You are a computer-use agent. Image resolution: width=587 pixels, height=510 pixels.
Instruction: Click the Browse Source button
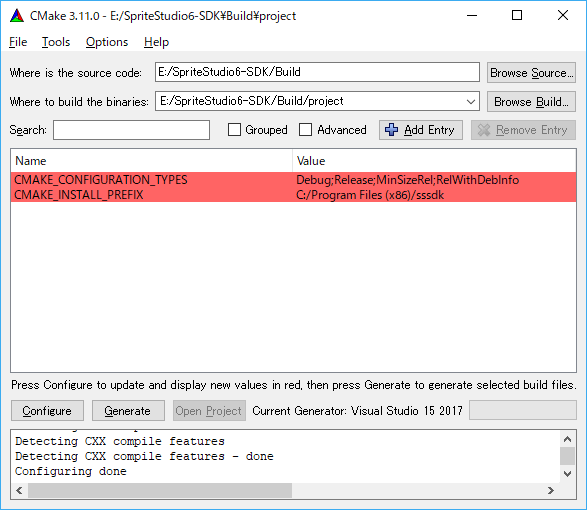tap(531, 73)
